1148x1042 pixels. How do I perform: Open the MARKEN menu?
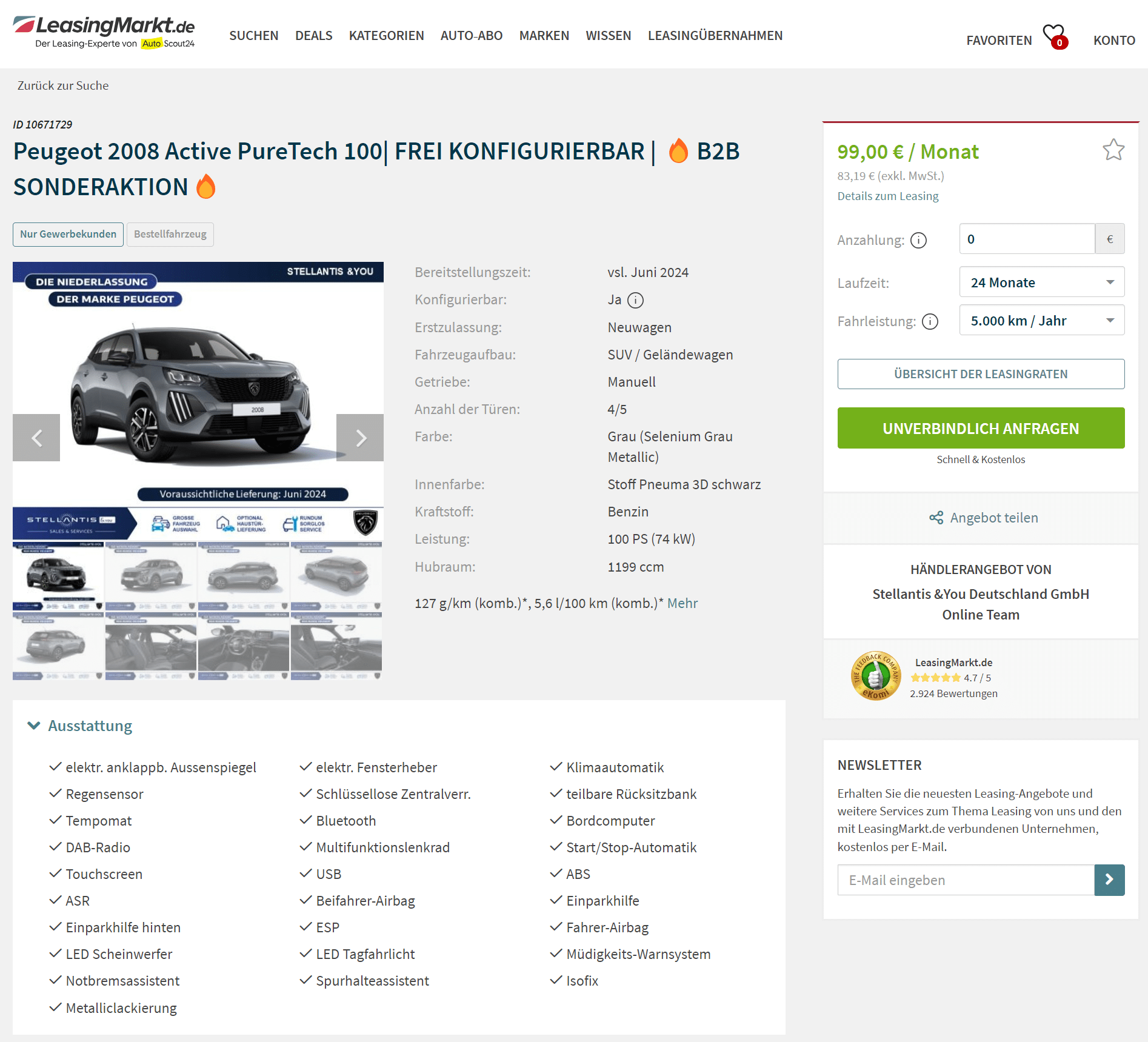tap(544, 36)
